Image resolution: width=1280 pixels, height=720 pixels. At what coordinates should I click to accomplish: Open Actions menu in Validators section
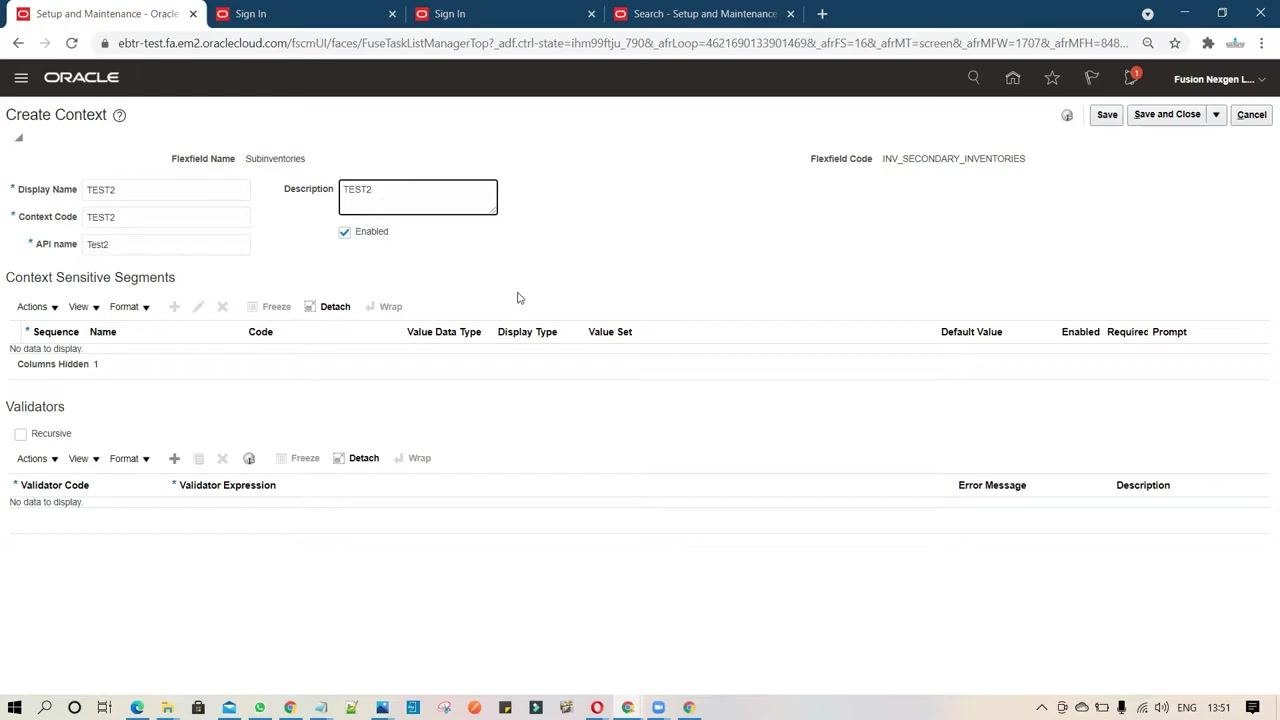[x=37, y=458]
